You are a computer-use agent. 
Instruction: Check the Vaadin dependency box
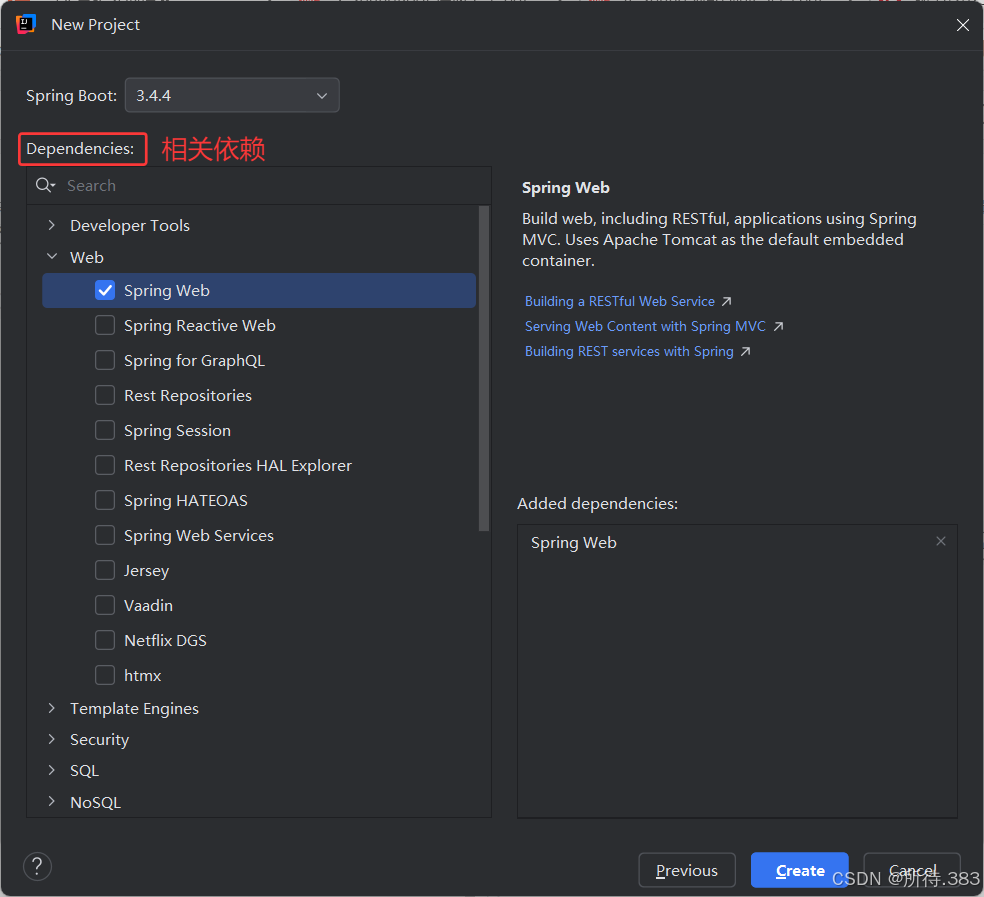[x=105, y=605]
